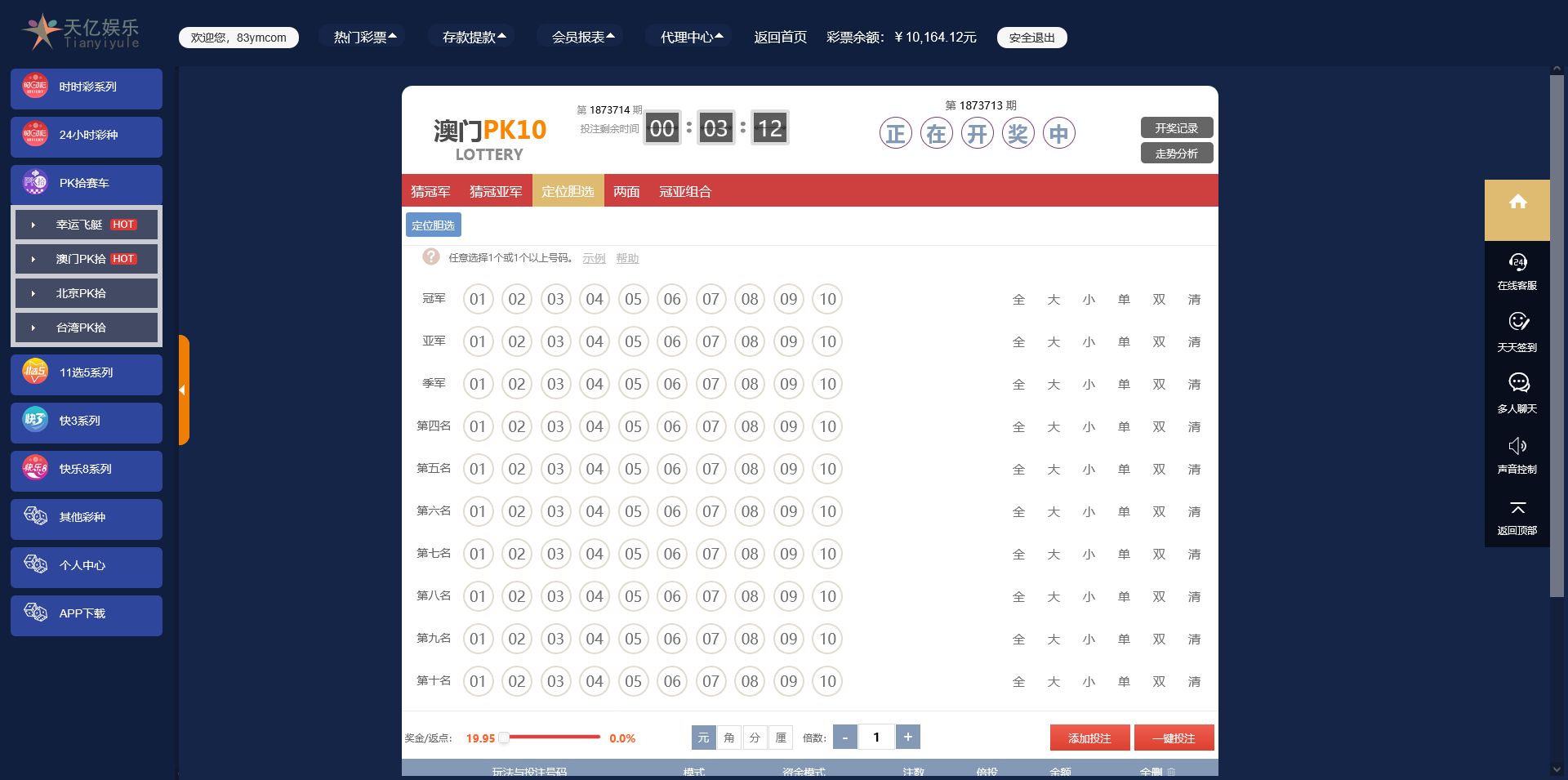The width and height of the screenshot is (1568, 780).
Task: Select number 01 in 冠军 row
Action: tap(478, 299)
